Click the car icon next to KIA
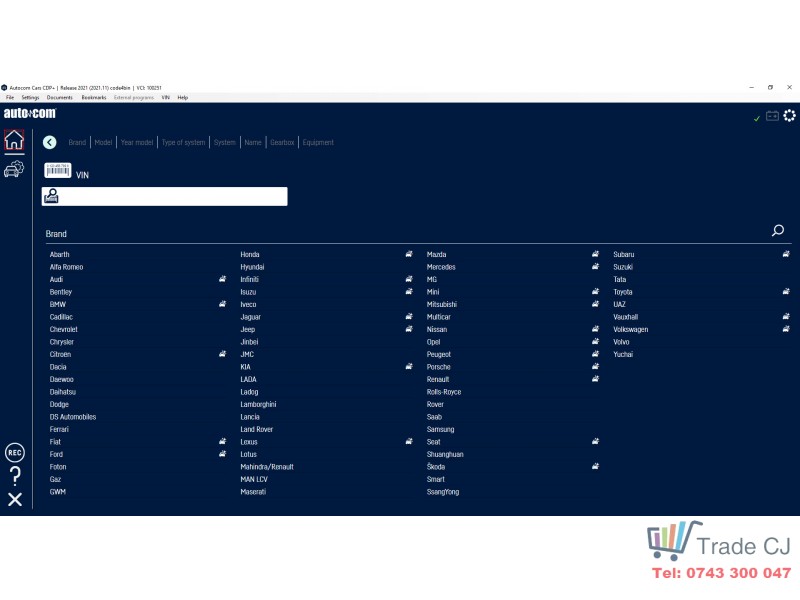Viewport: 800px width, 600px height. pos(409,366)
